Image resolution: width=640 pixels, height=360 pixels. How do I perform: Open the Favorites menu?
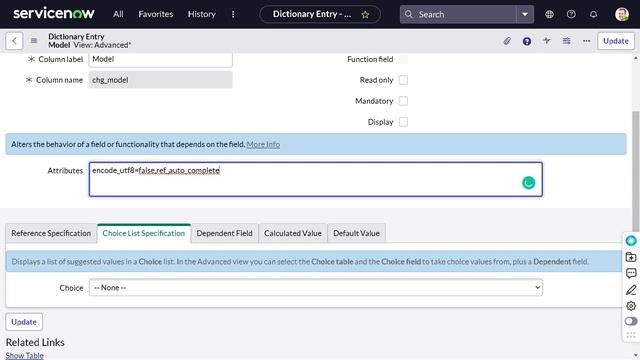pyautogui.click(x=156, y=14)
